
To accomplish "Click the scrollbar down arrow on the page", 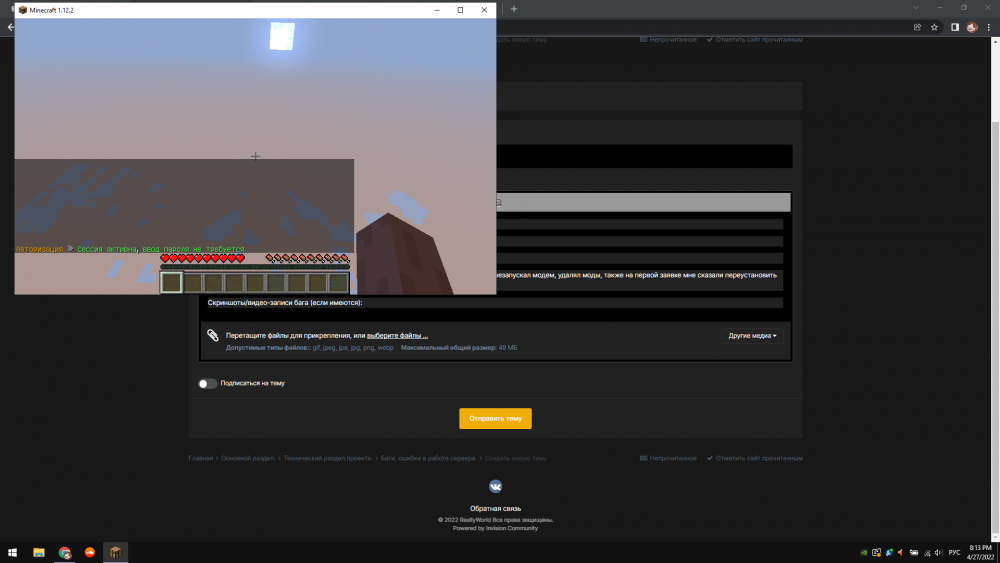I will coord(996,539).
